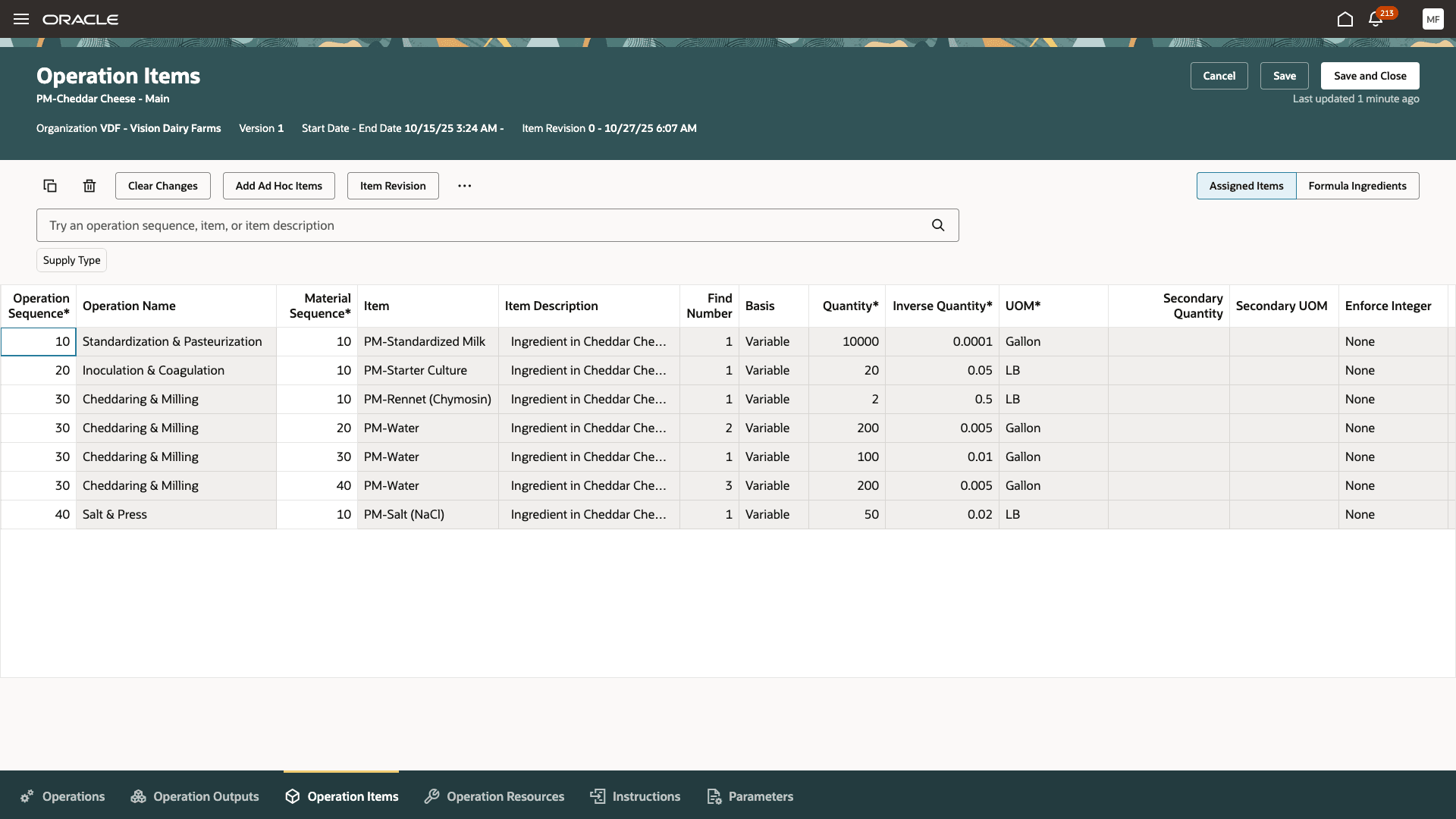Go to the Instructions tab

click(x=635, y=796)
